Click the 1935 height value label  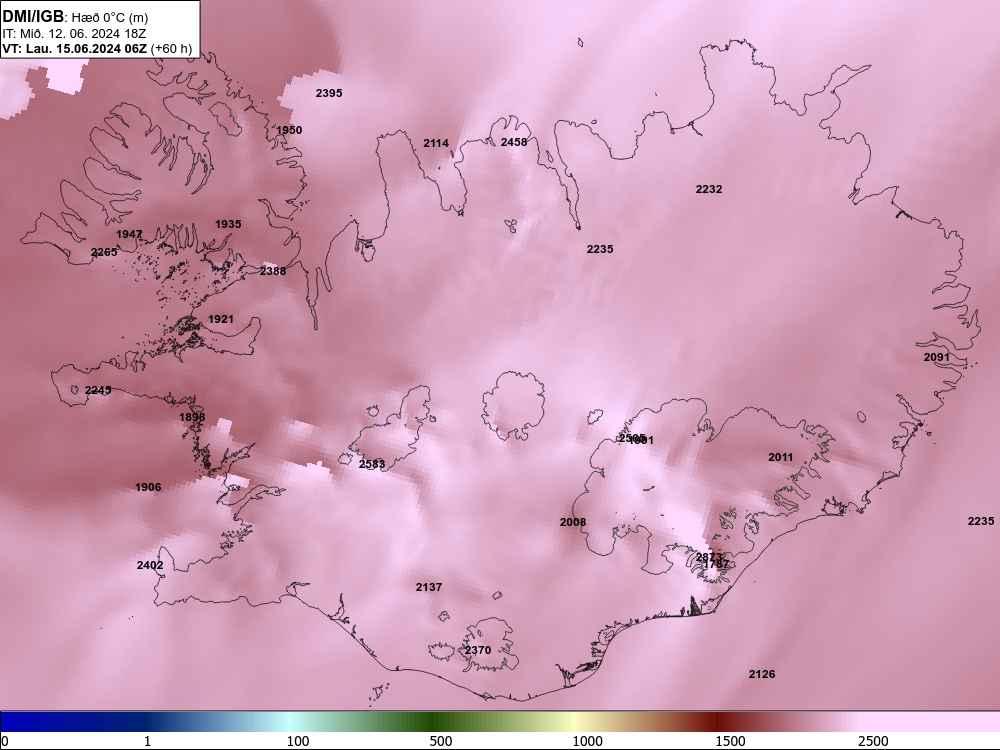(228, 224)
